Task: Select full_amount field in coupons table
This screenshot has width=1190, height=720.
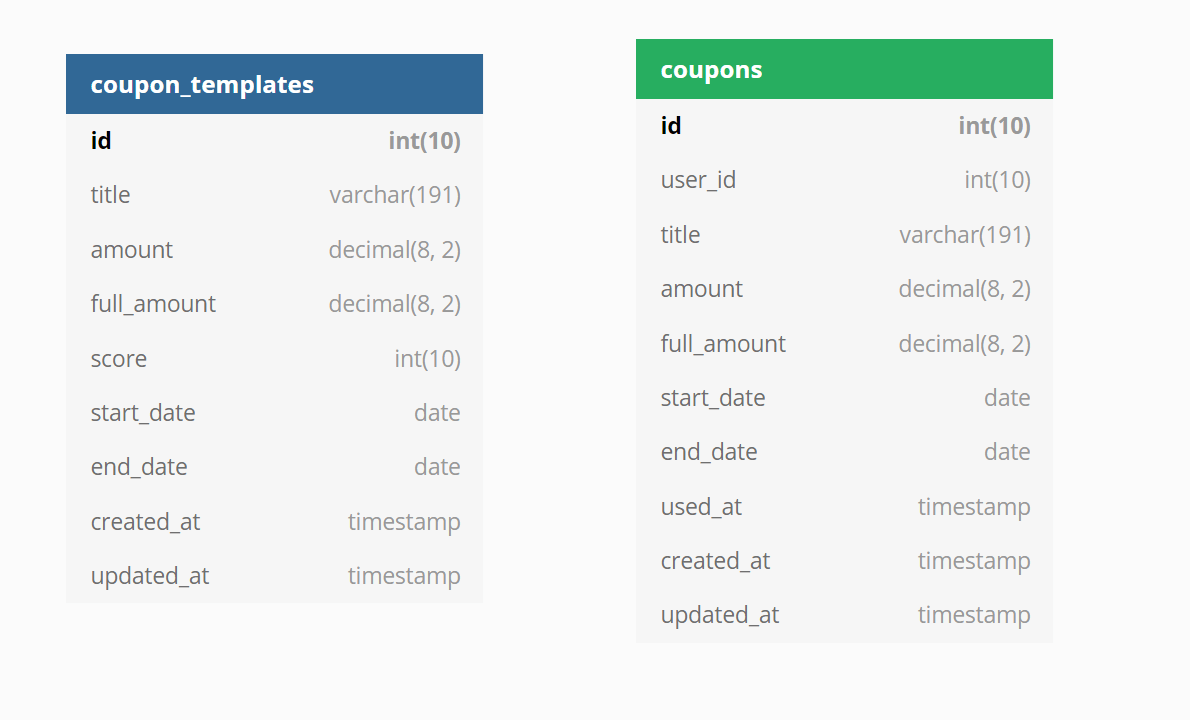Action: [x=844, y=344]
